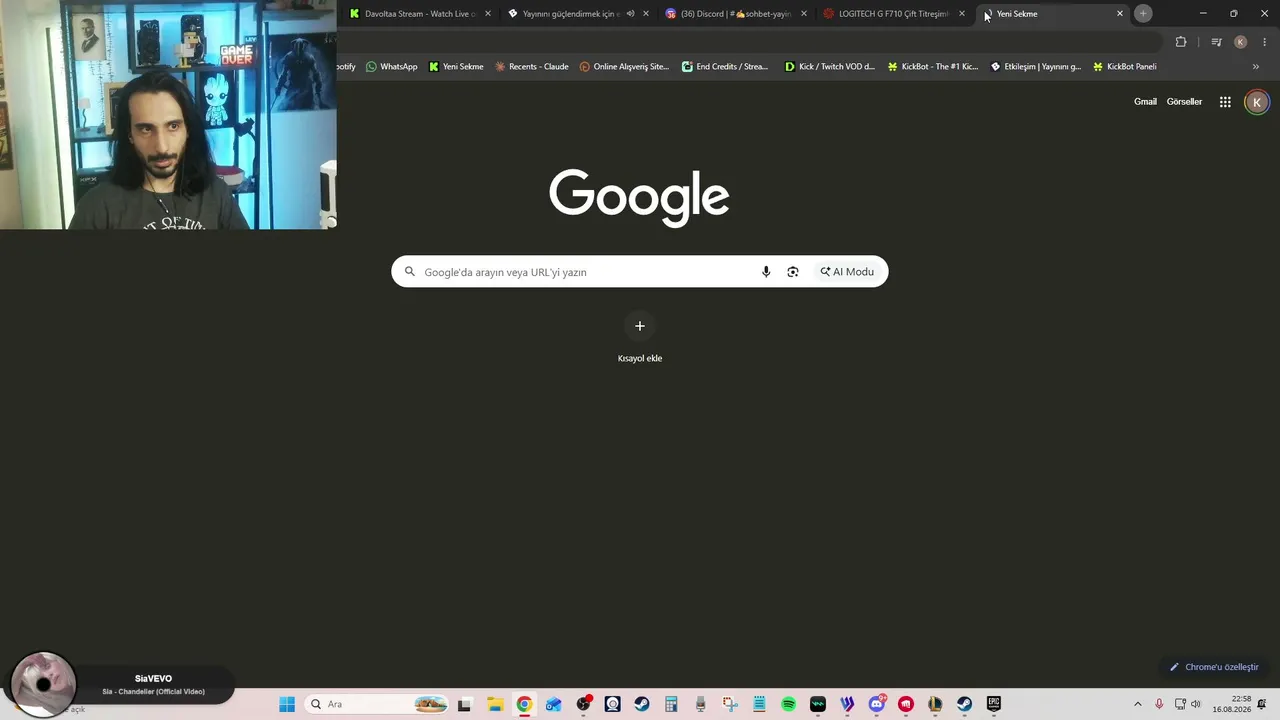Open AI Modu in the search box
The height and width of the screenshot is (720, 1280).
click(x=847, y=272)
